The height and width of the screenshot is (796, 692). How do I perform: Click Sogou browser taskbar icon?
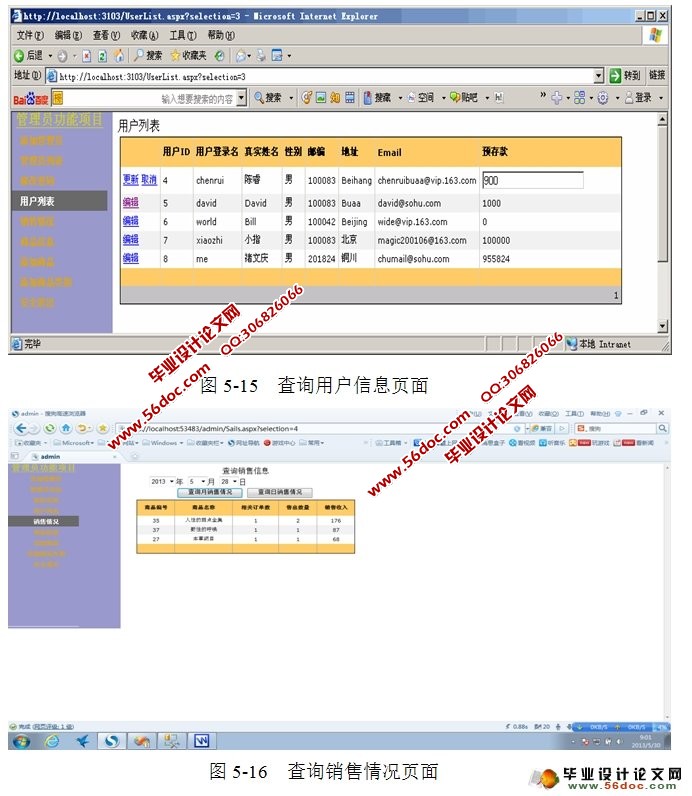click(x=112, y=742)
